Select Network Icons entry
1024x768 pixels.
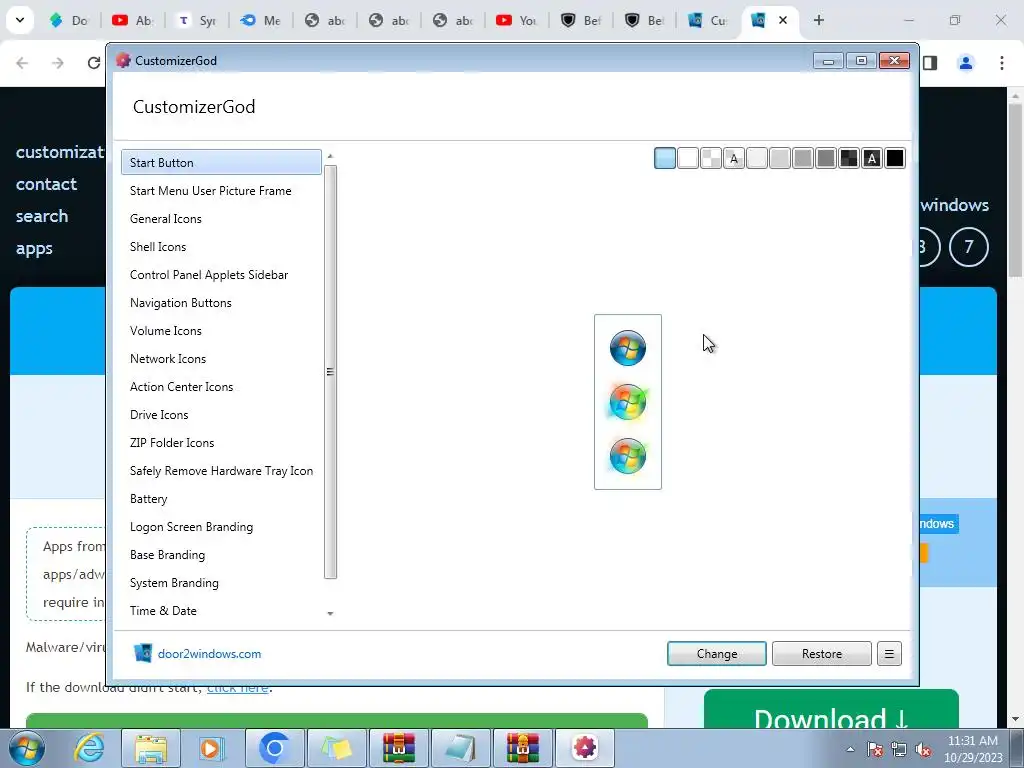221,359
